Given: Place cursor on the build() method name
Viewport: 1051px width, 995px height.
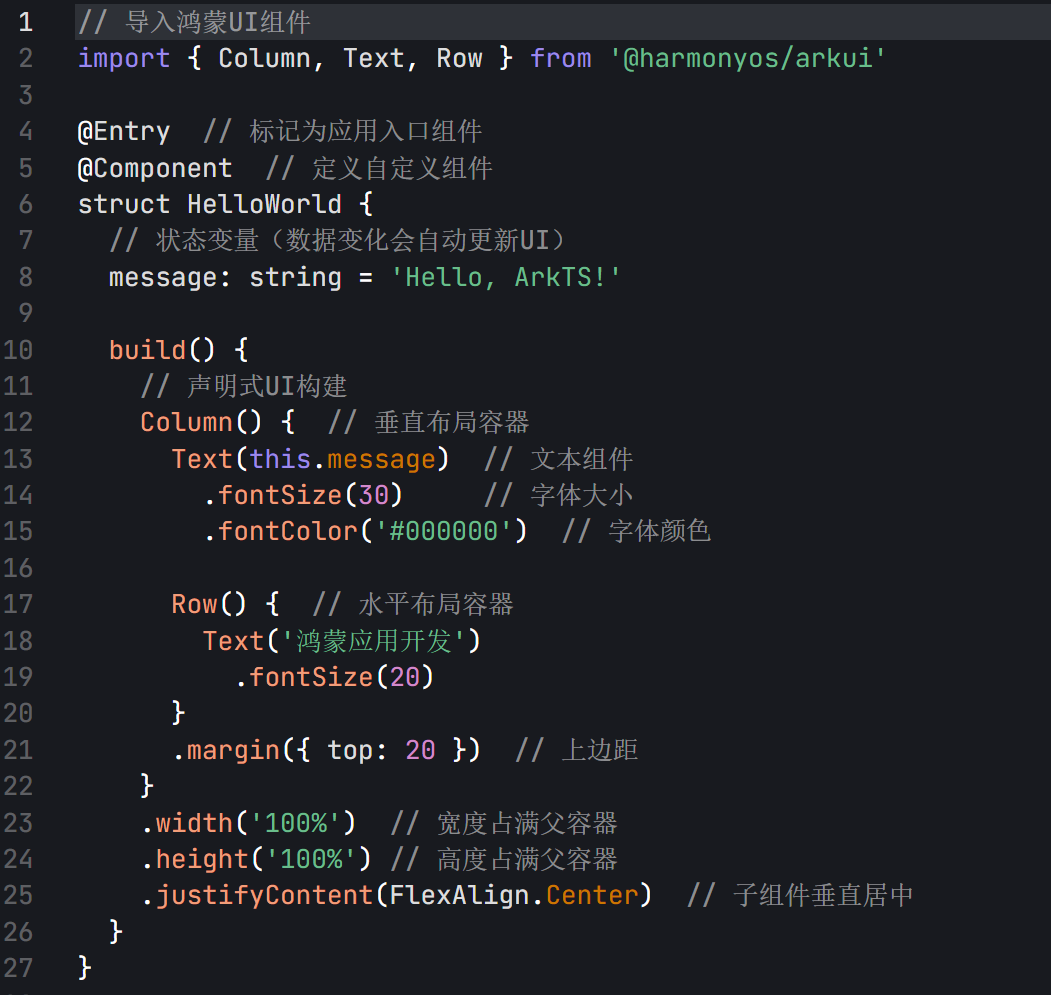Looking at the screenshot, I should pyautogui.click(x=148, y=350).
